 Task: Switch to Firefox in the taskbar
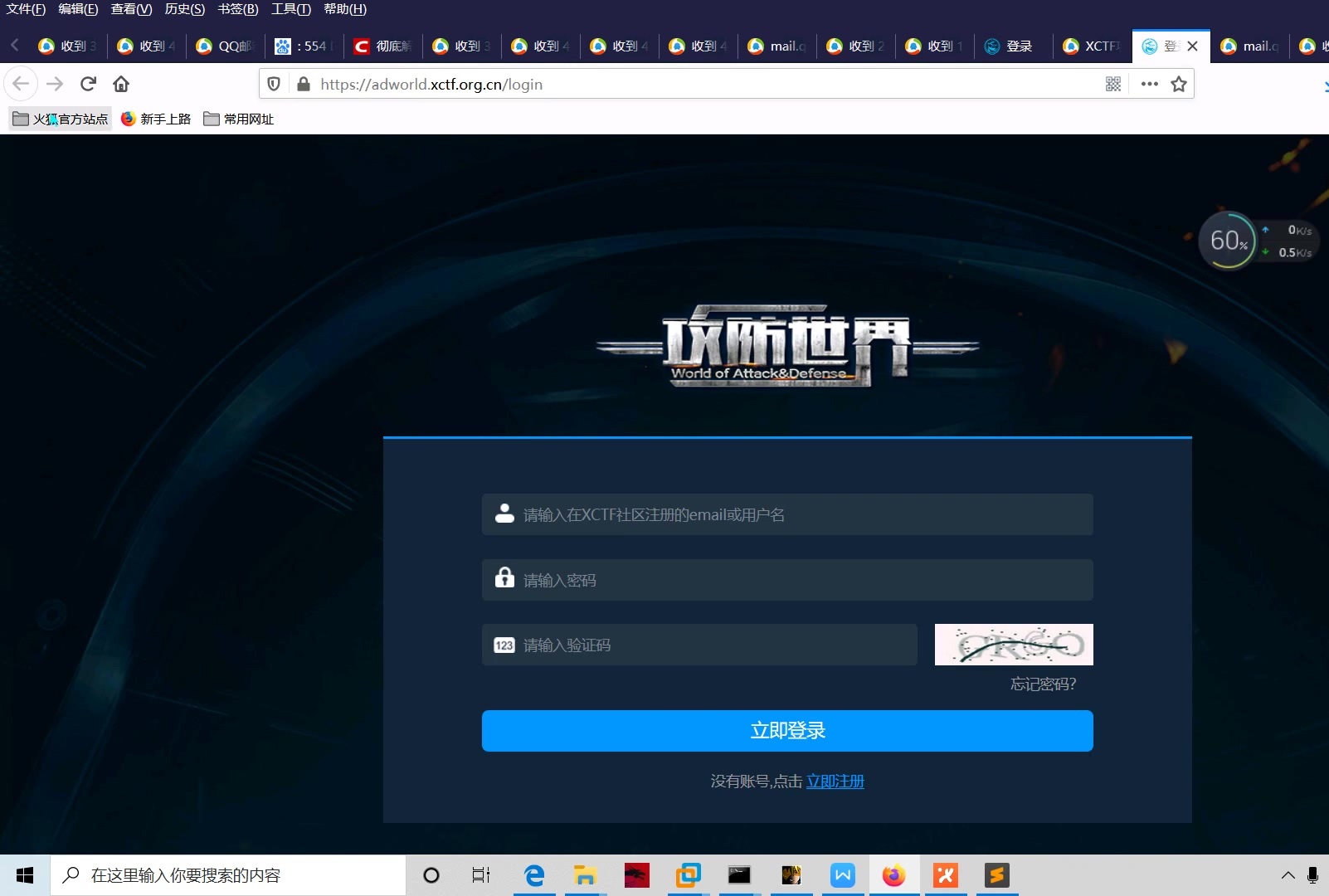pyautogui.click(x=893, y=875)
